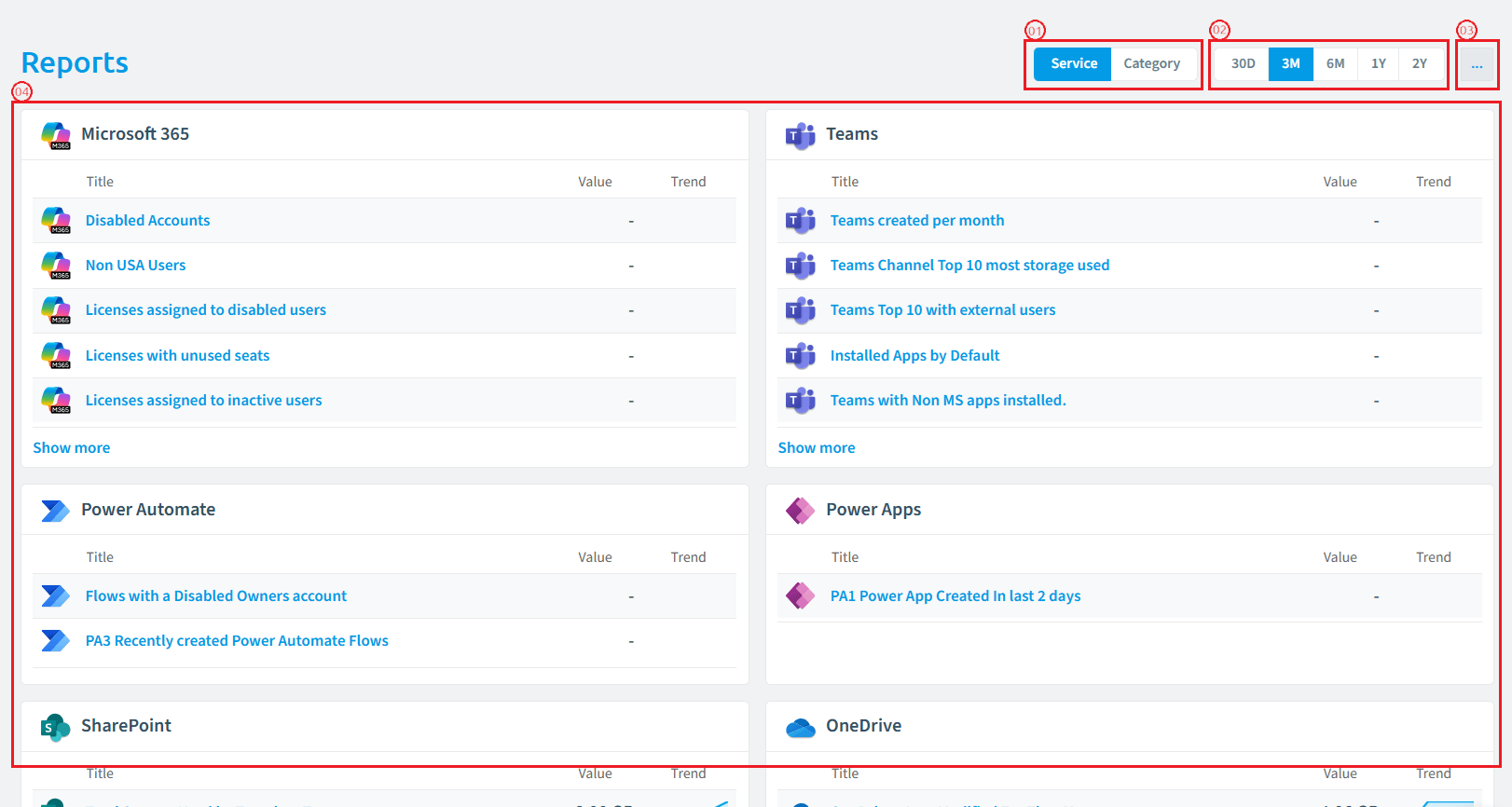Switch report grouping to Service
Viewport: 1512px width, 807px height.
point(1074,63)
